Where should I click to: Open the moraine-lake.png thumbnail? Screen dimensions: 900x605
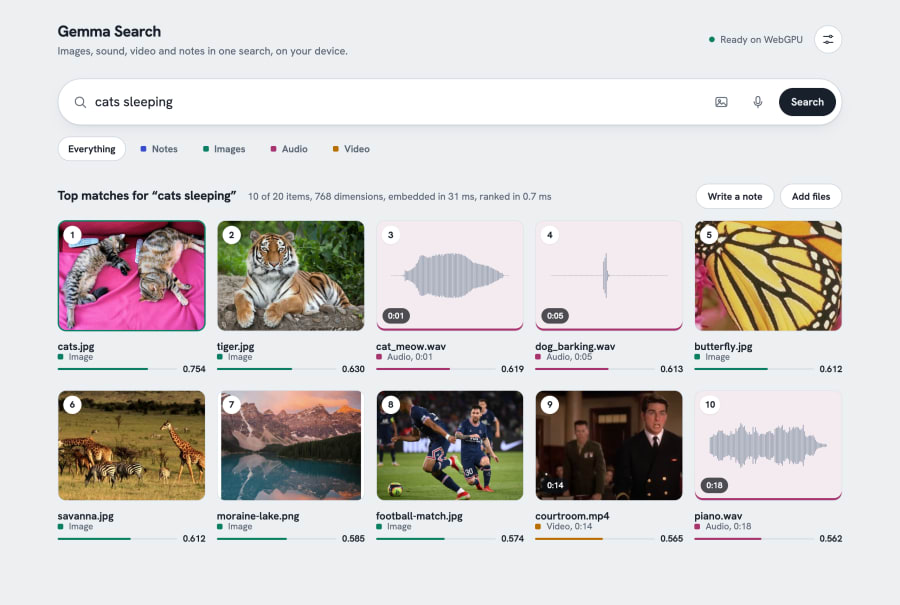point(290,445)
